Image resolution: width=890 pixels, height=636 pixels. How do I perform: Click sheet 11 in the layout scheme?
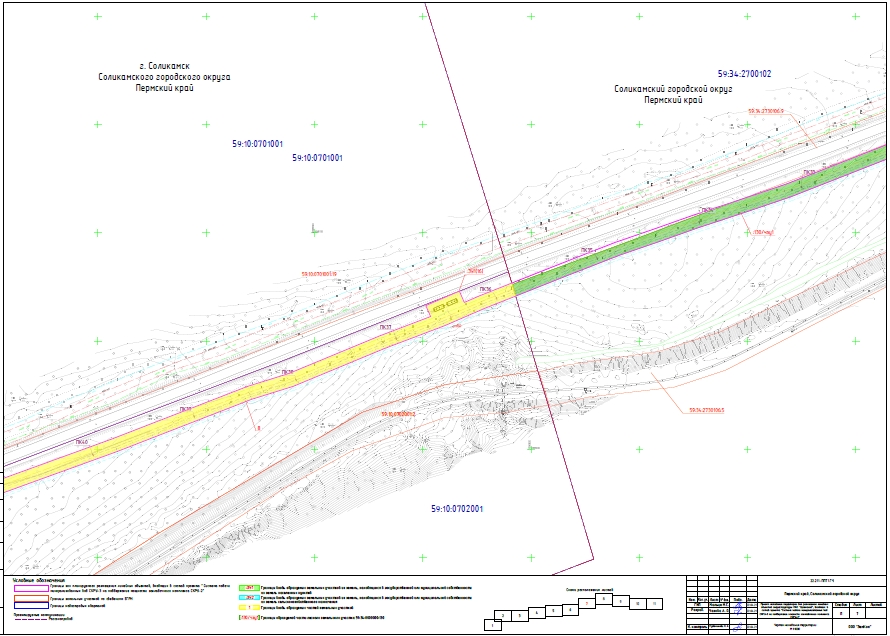point(654,604)
